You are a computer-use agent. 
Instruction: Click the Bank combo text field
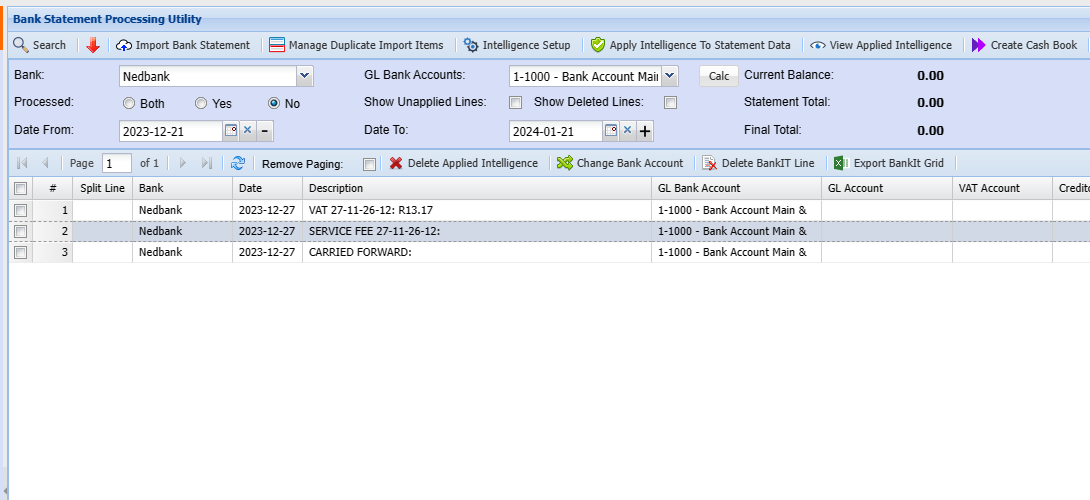click(208, 76)
